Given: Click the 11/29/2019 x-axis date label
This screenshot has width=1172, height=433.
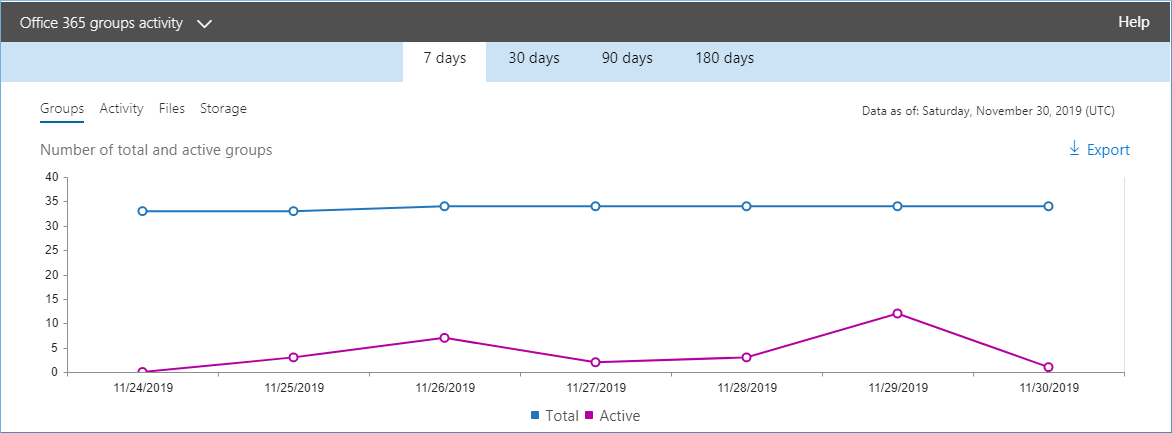Looking at the screenshot, I should pyautogui.click(x=897, y=388).
